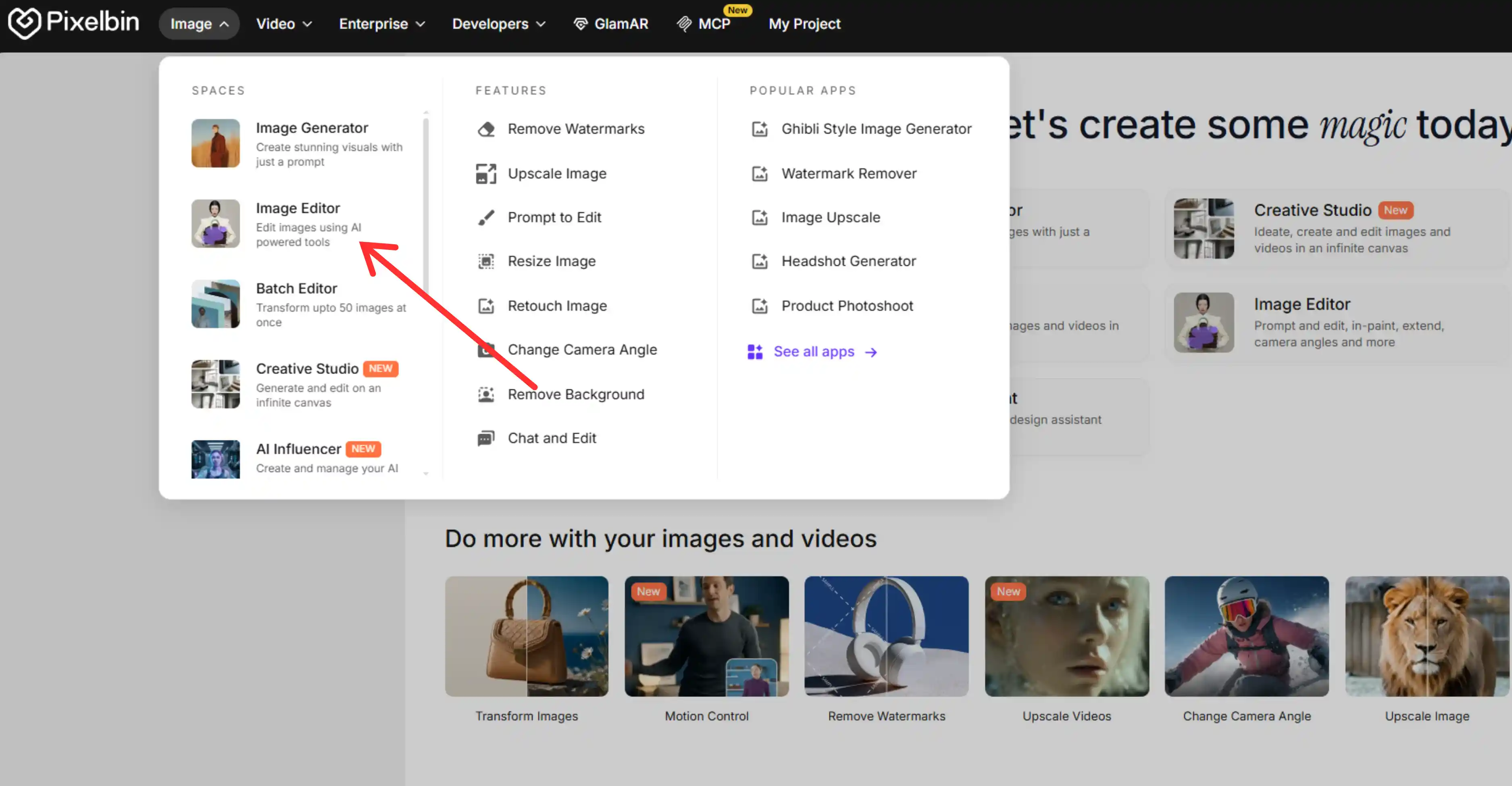This screenshot has height=786, width=1512.
Task: Click the Image Editor thumbnail in Spaces
Action: tap(215, 223)
